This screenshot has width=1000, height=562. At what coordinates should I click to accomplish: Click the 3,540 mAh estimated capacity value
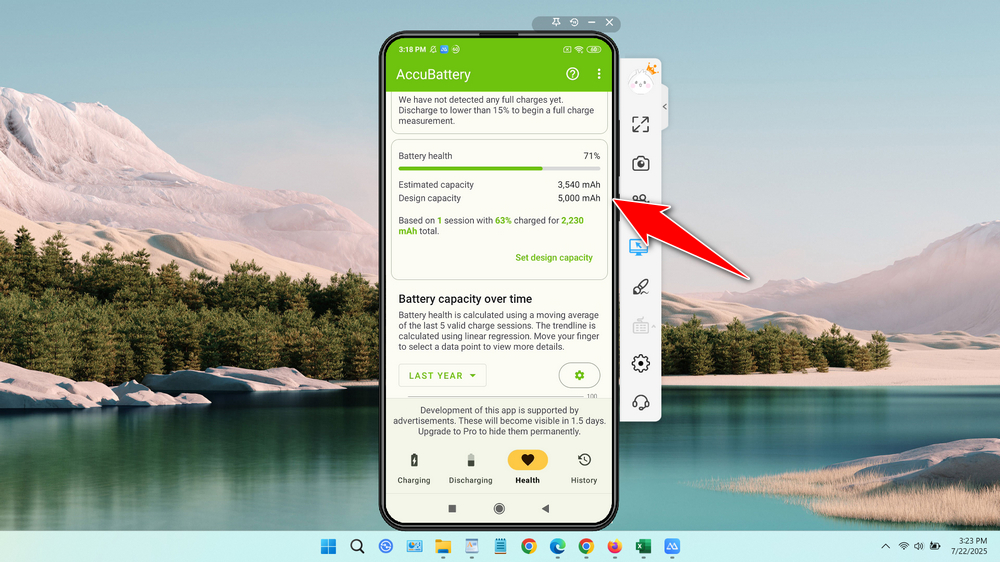point(578,184)
